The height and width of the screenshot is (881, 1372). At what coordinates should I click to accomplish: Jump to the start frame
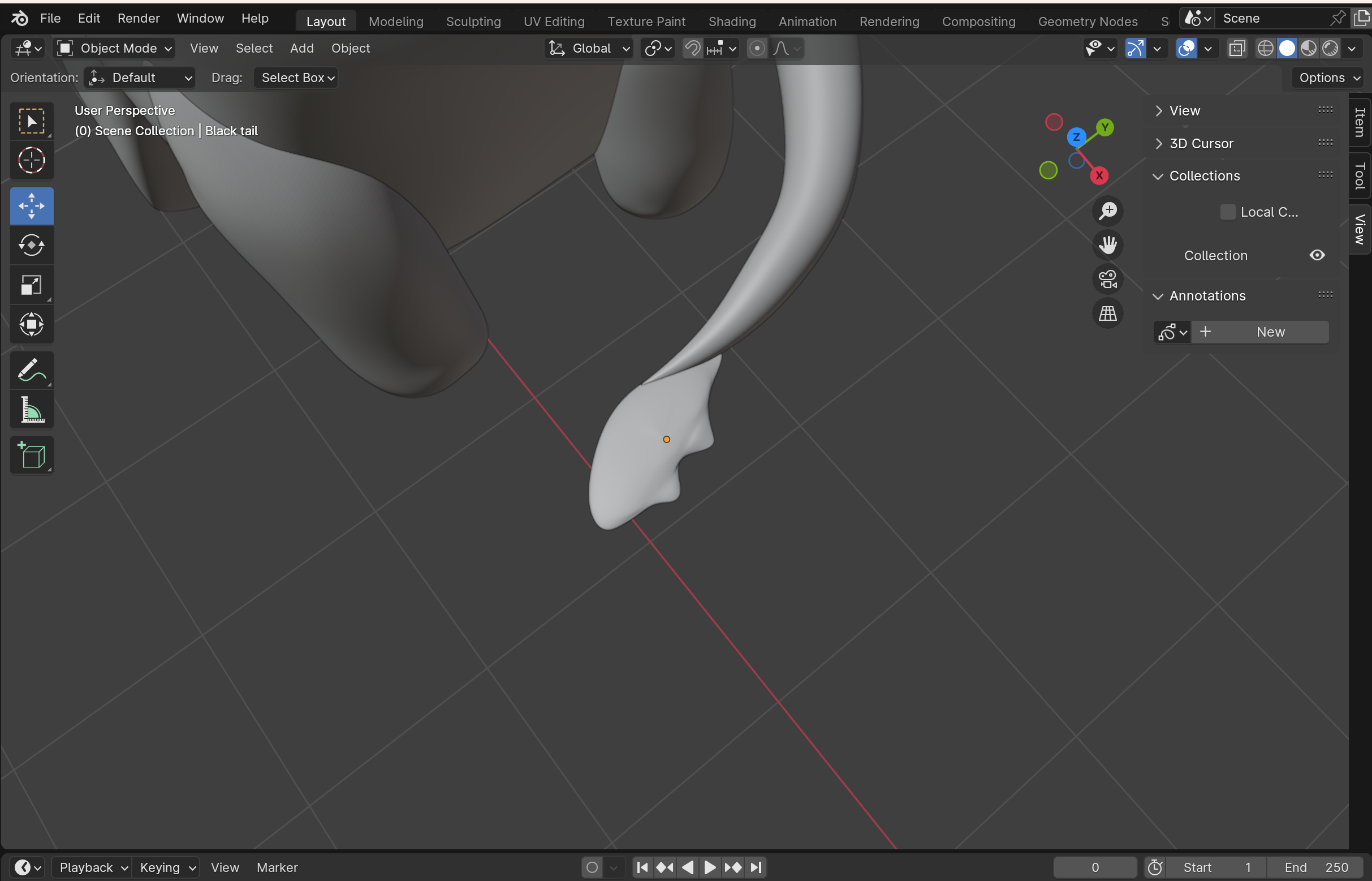(x=642, y=867)
